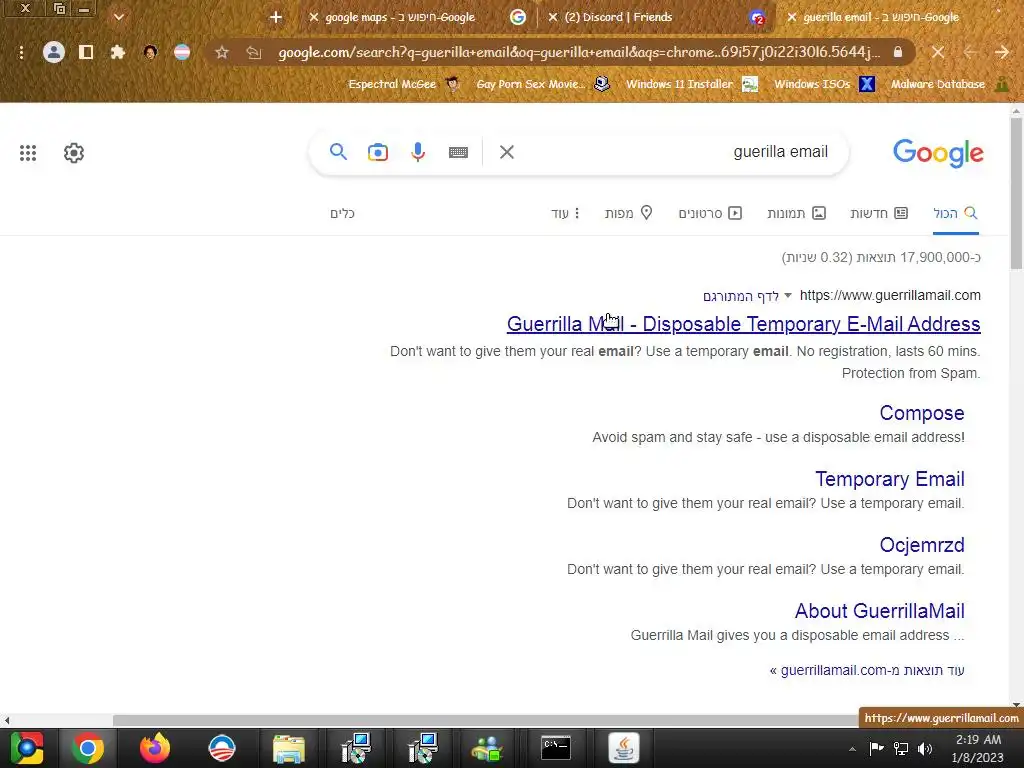
Task: Open the on-screen keyboard icon in the search box
Action: tap(458, 152)
